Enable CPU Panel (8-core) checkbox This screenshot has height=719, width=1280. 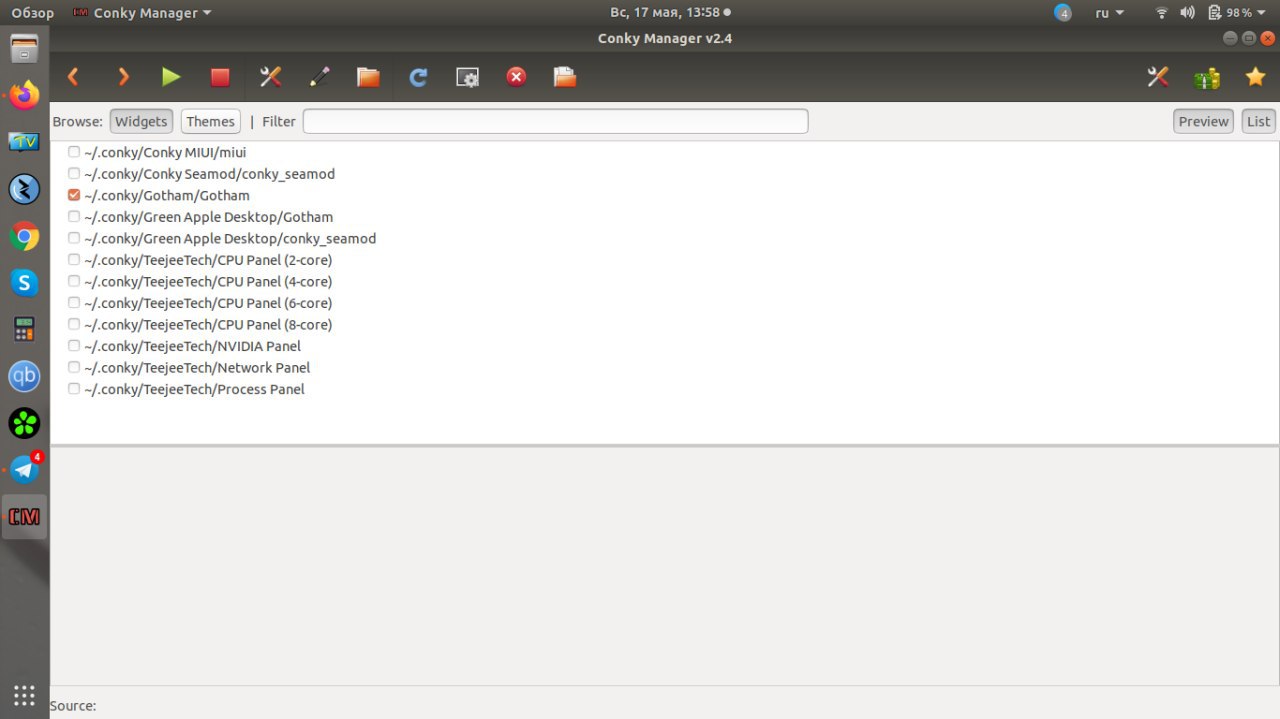click(x=74, y=324)
